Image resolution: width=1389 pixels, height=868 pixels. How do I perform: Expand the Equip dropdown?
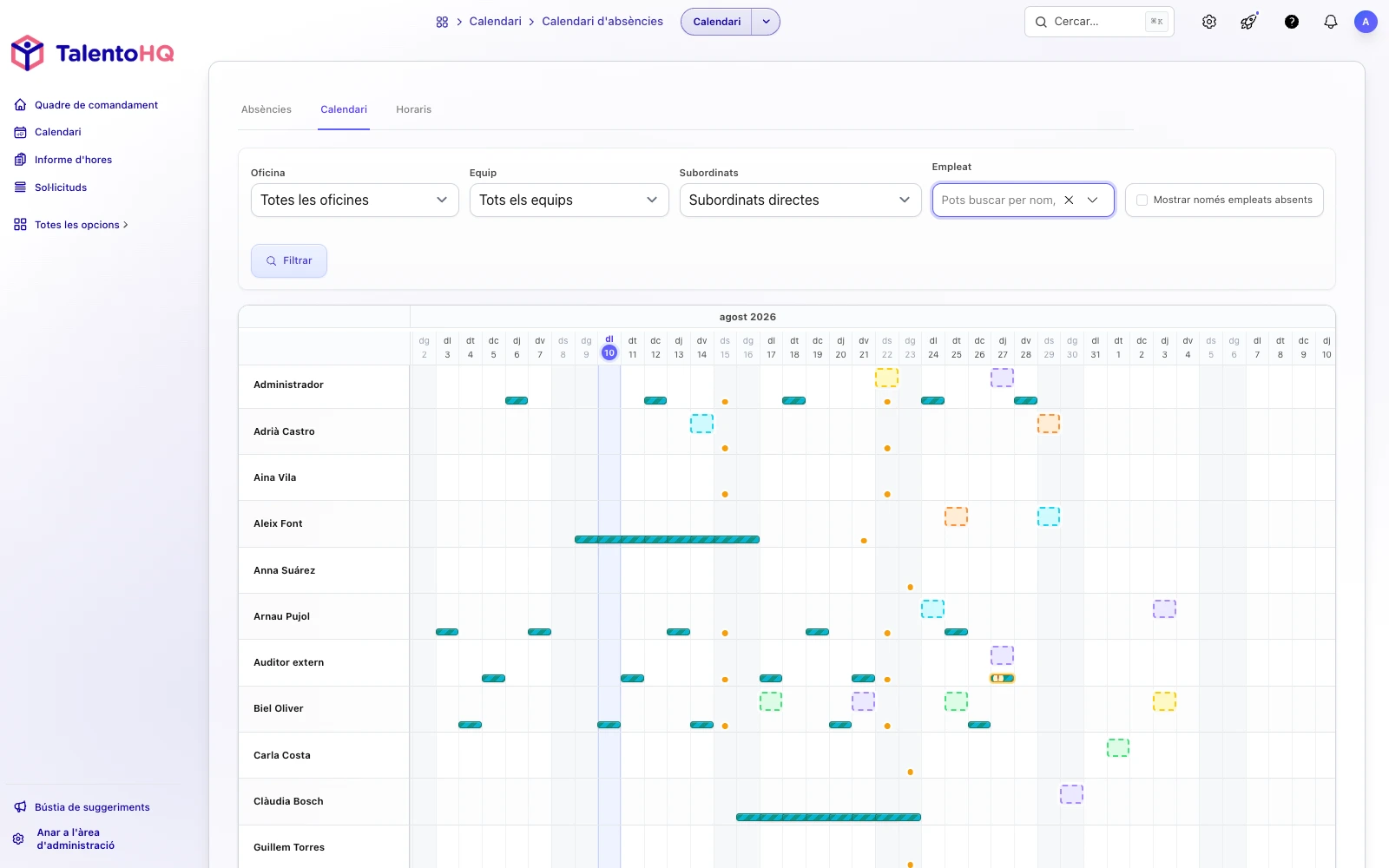pos(569,200)
